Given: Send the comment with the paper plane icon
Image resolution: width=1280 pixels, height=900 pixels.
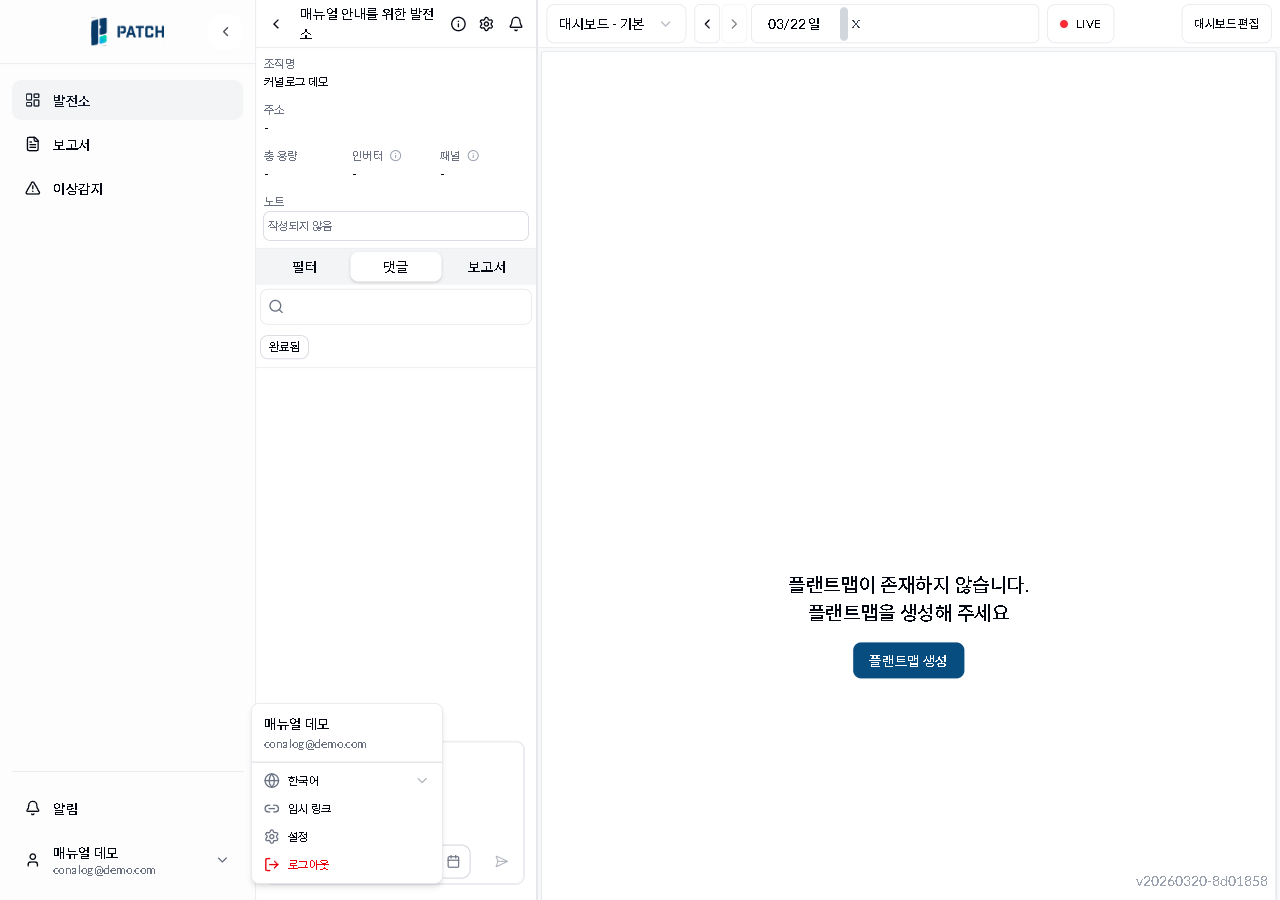Looking at the screenshot, I should point(502,861).
